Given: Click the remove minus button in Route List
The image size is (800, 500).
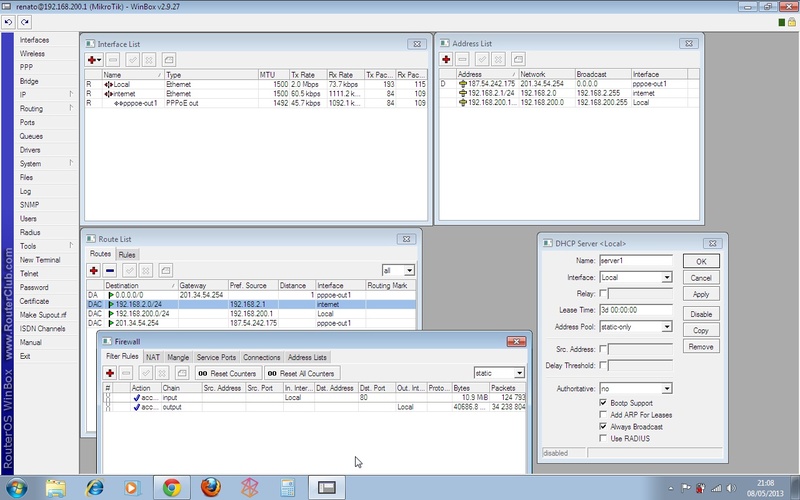Looking at the screenshot, I should (110, 270).
